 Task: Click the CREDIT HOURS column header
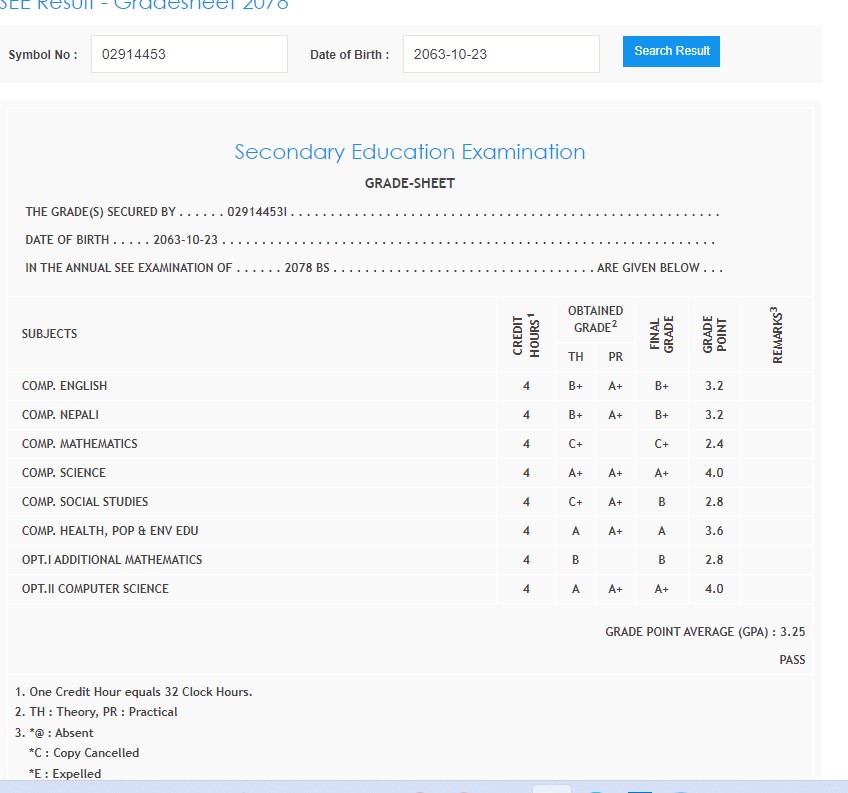526,334
